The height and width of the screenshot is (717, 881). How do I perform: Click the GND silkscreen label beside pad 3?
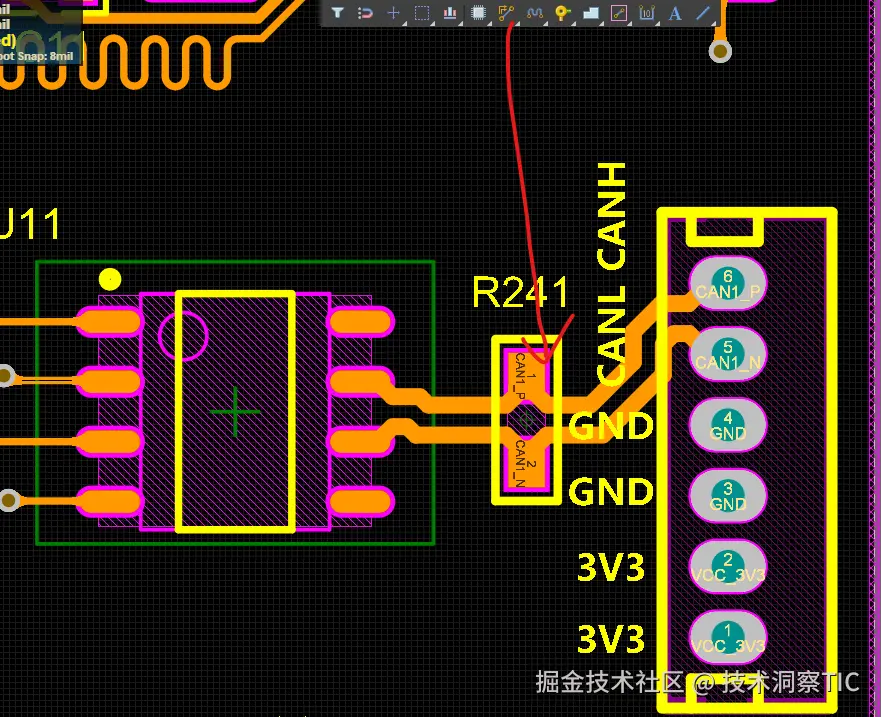(611, 492)
